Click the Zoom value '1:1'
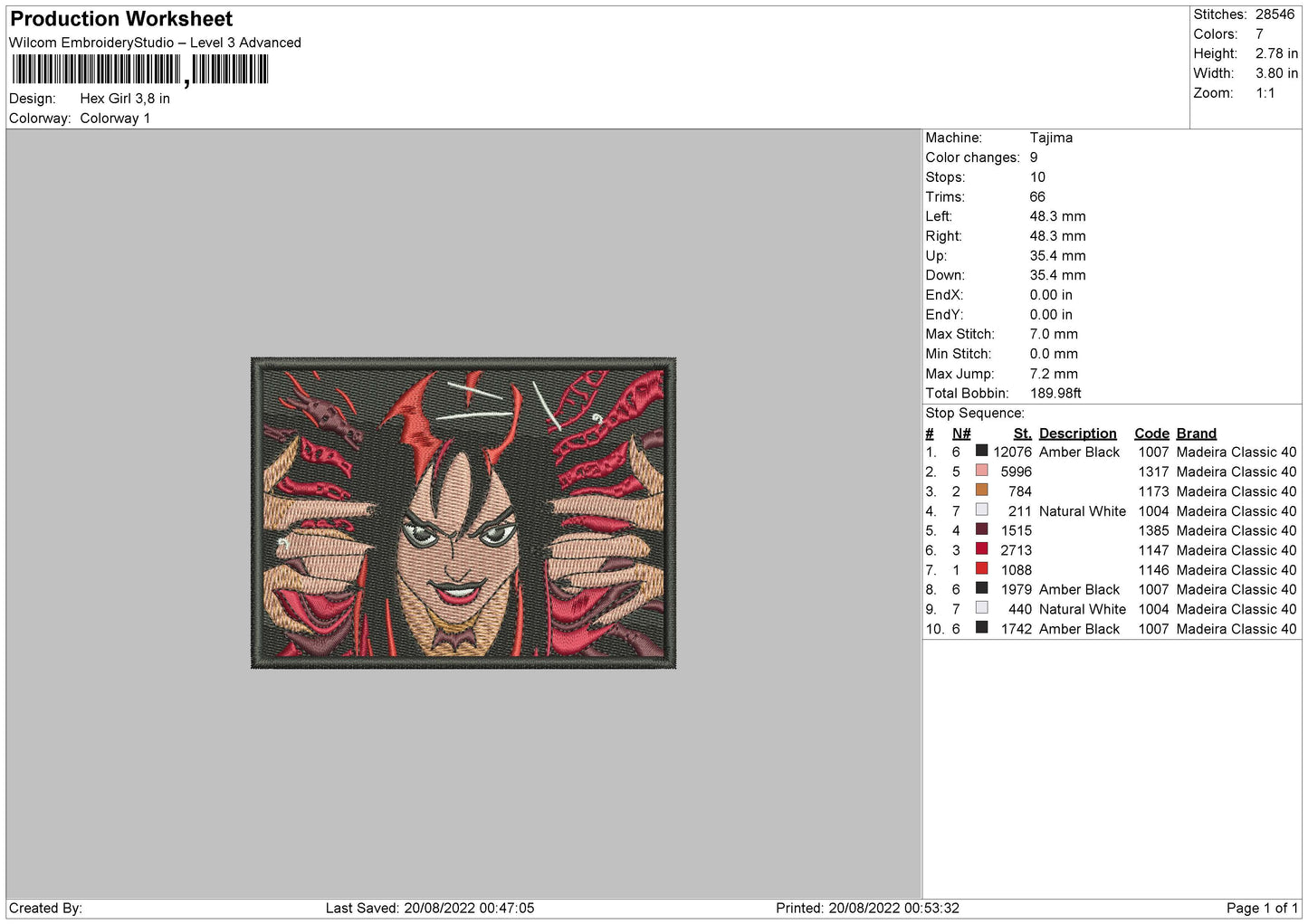1308x924 pixels. pyautogui.click(x=1265, y=93)
